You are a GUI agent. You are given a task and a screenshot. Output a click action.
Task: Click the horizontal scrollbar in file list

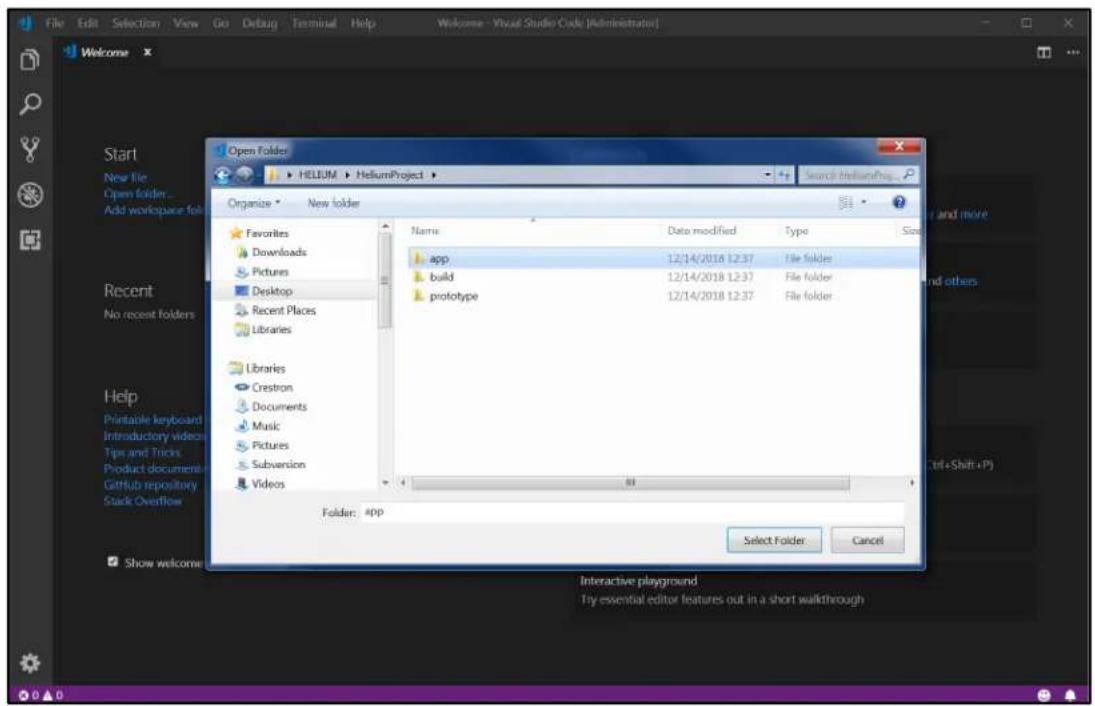coord(630,483)
